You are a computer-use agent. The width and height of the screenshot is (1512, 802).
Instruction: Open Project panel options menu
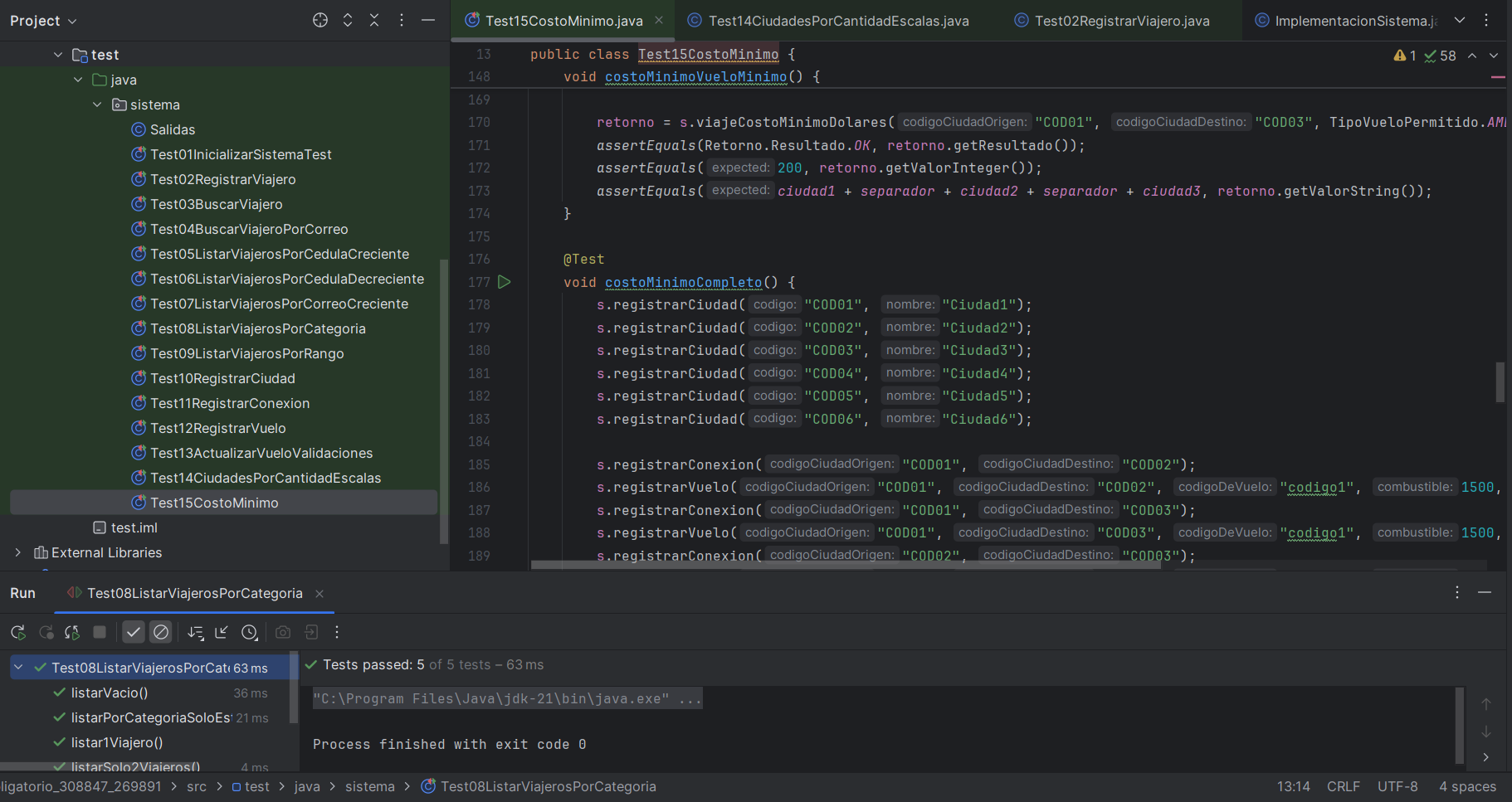(x=402, y=20)
